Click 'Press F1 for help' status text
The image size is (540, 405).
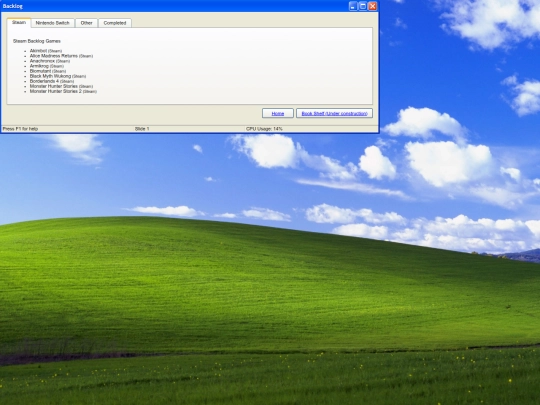20,129
